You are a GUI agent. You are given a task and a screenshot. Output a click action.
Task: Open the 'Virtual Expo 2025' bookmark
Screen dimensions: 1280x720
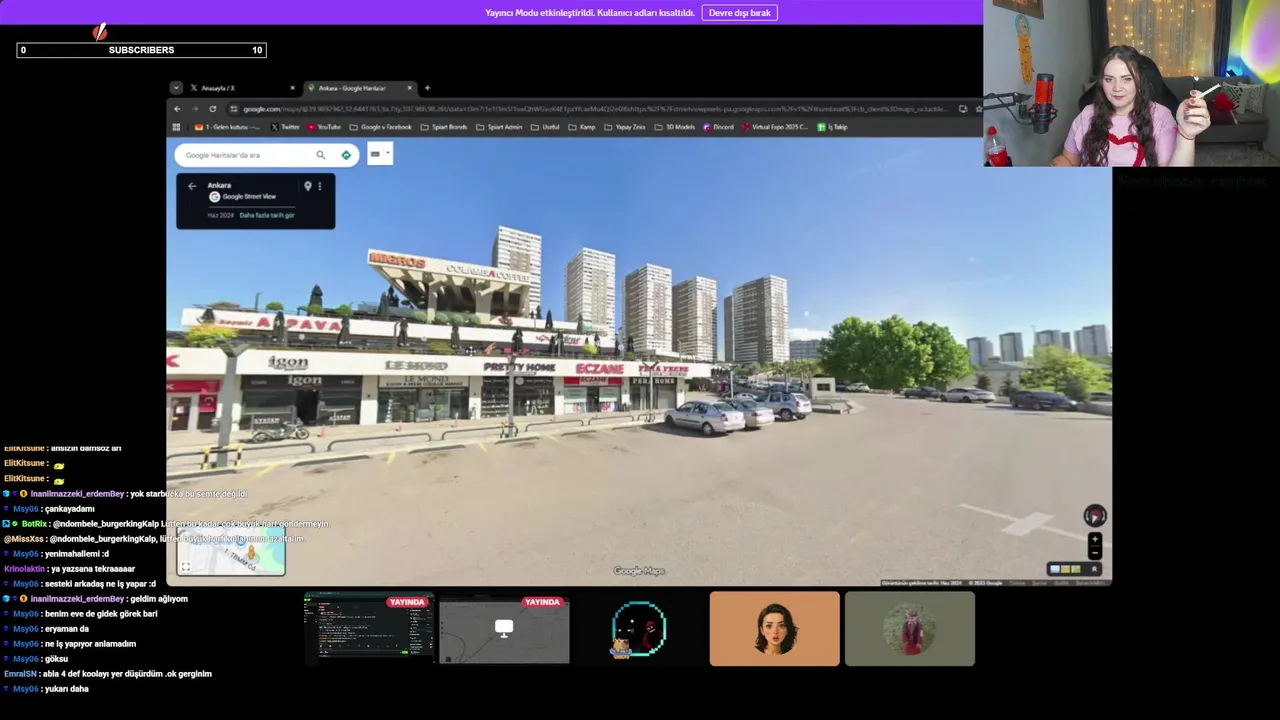[775, 127]
